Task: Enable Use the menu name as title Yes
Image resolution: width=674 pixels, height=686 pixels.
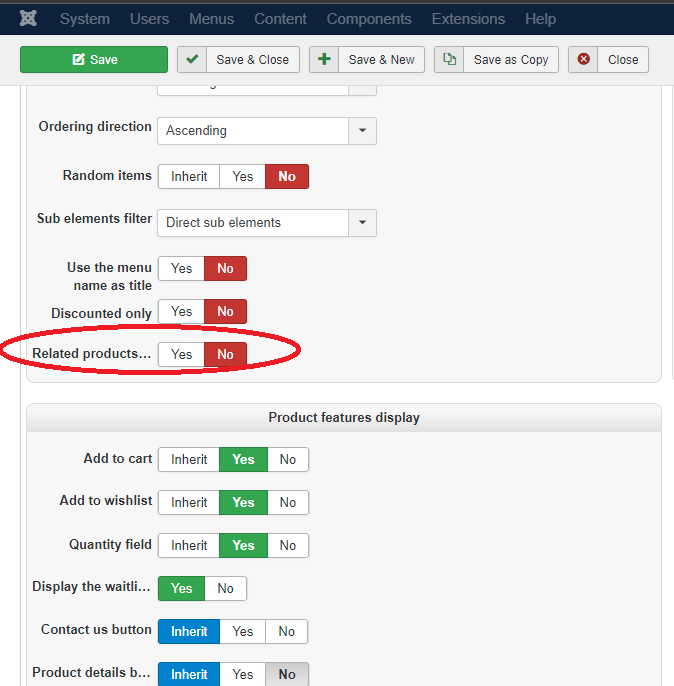Action: pyautogui.click(x=182, y=268)
